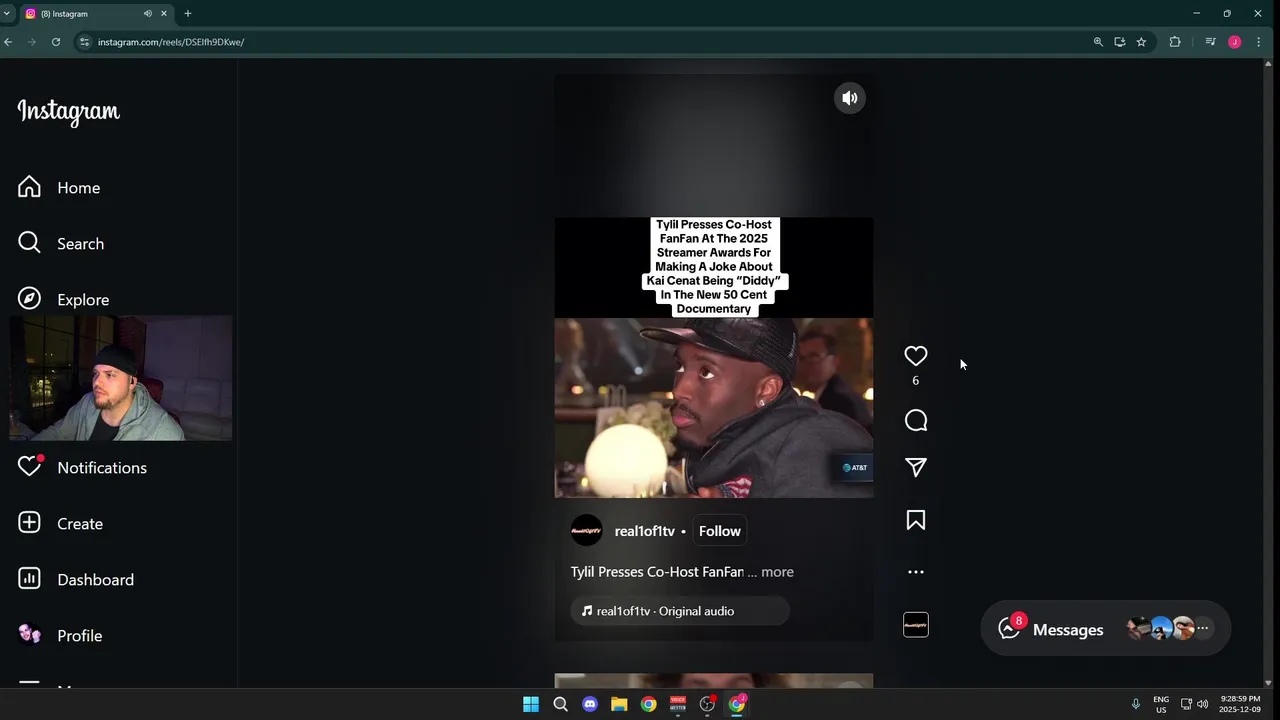
Task: Go back with the browser back arrow
Action: click(x=8, y=42)
